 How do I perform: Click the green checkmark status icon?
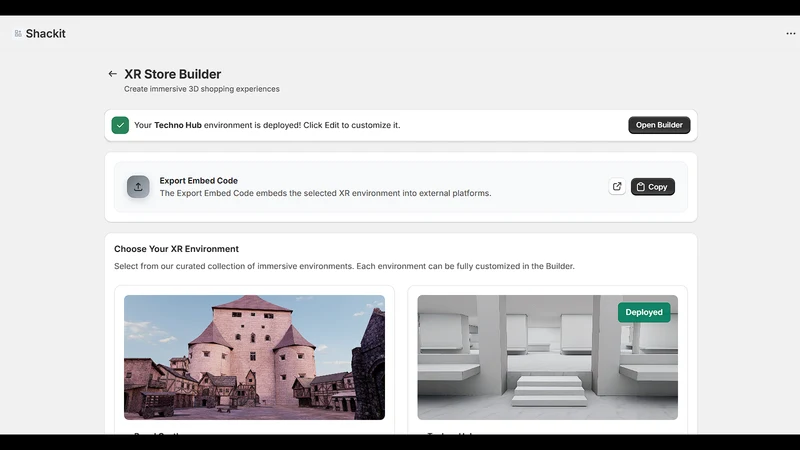(120, 125)
